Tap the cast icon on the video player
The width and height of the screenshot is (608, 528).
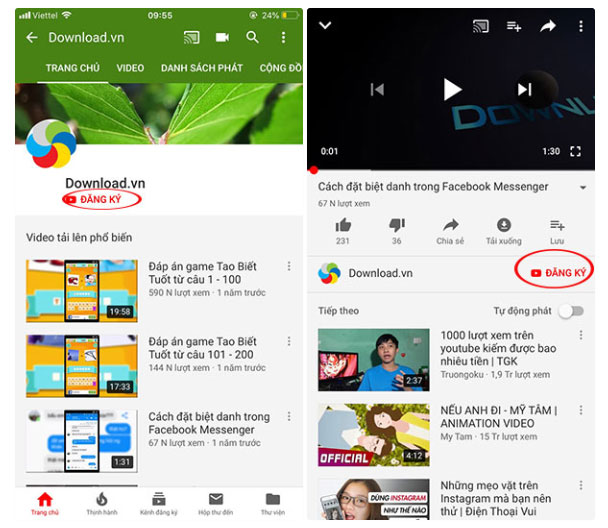coord(481,26)
